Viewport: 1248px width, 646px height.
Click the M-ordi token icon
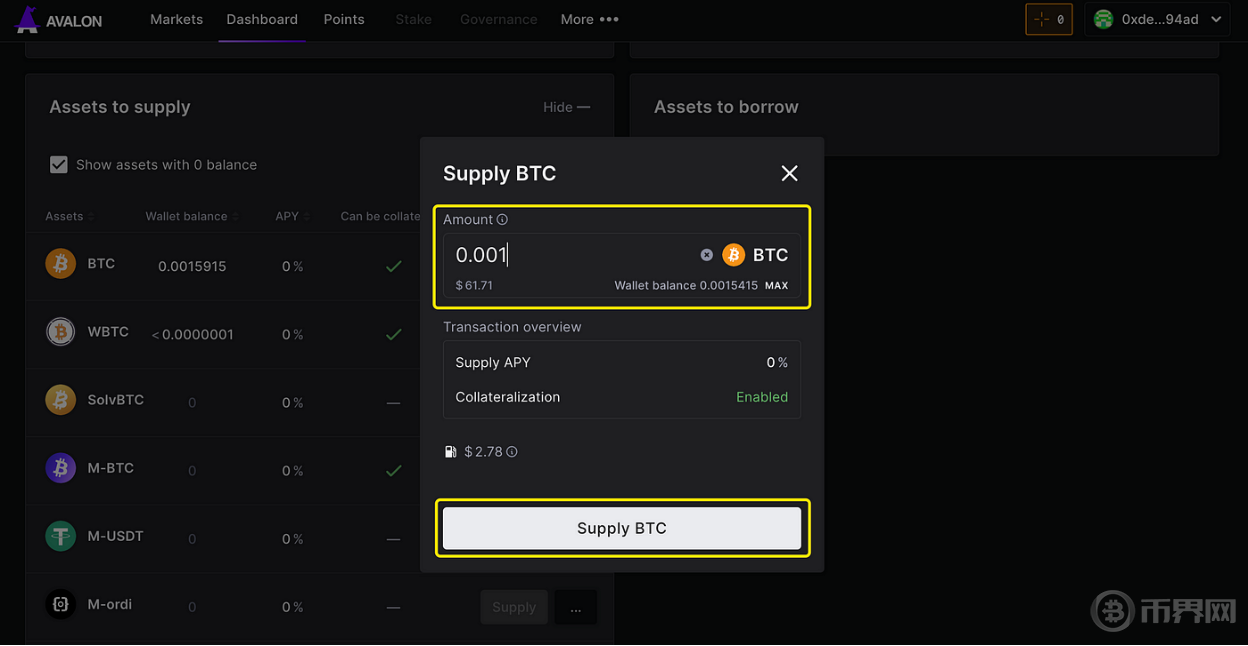pyautogui.click(x=60, y=603)
